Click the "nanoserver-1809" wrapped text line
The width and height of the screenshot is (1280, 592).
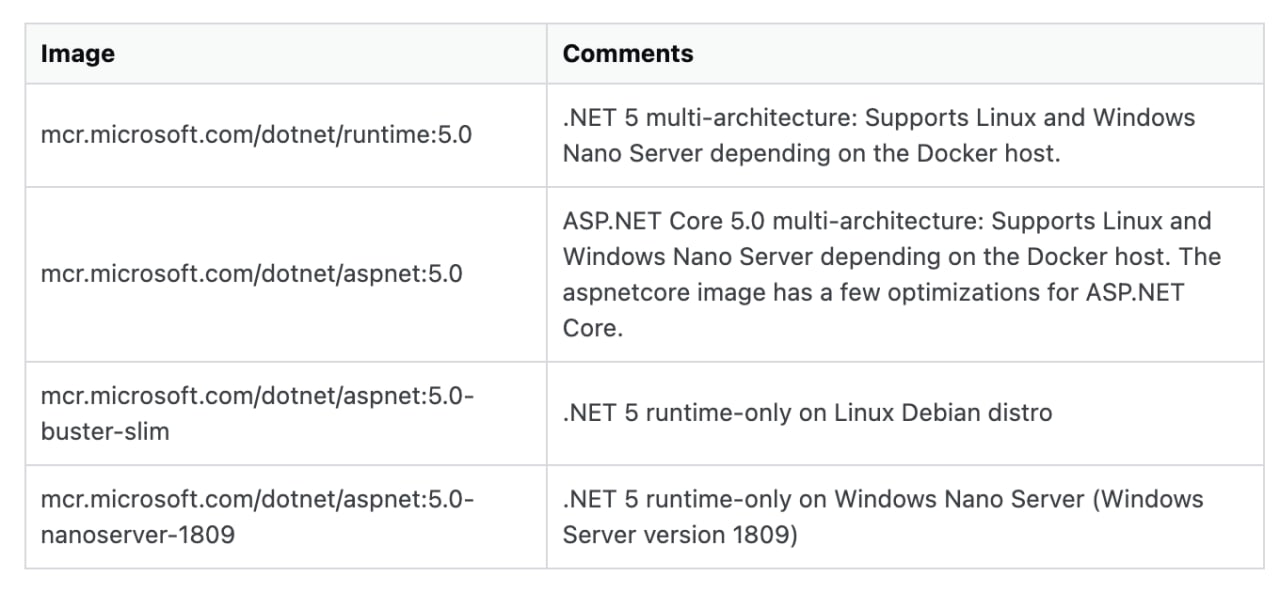[x=137, y=535]
